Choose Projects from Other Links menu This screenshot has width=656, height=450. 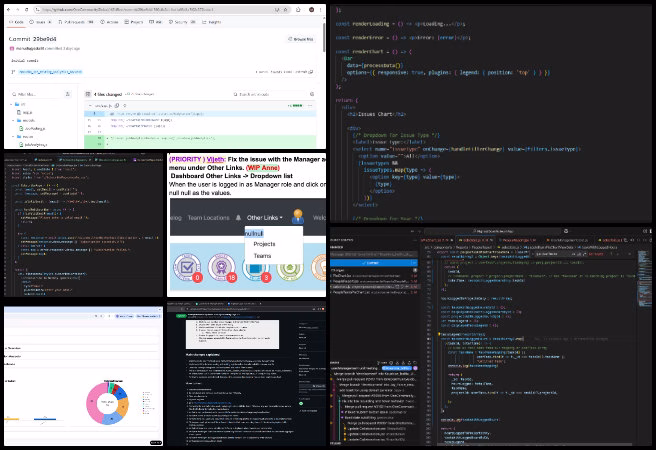click(264, 244)
